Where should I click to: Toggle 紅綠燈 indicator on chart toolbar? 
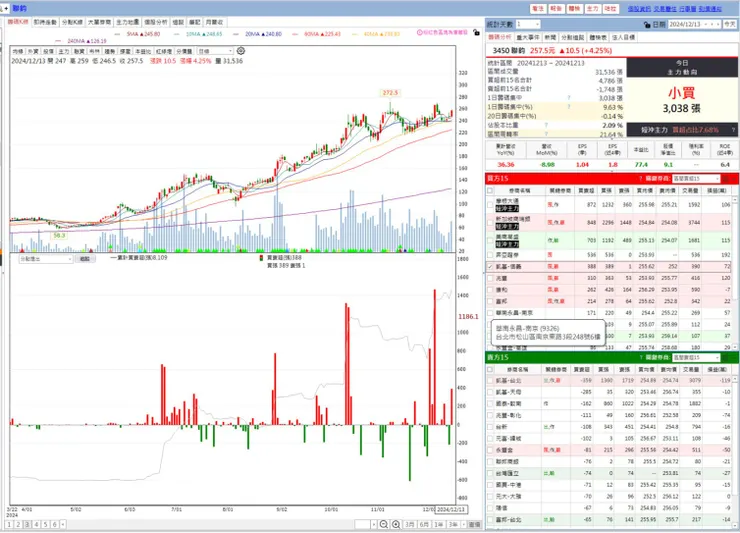point(163,51)
